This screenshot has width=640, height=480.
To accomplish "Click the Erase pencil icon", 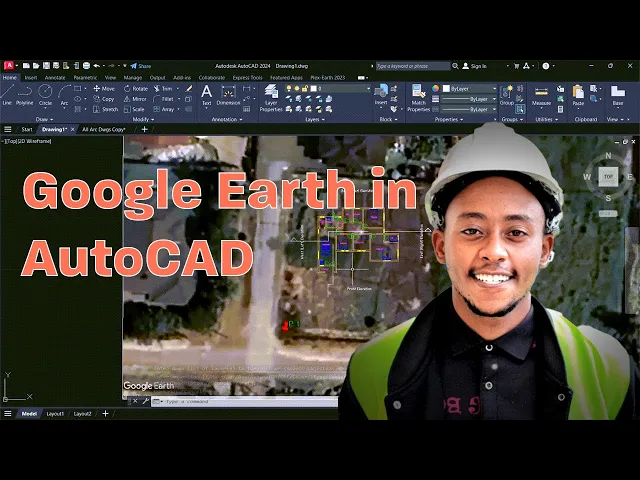I will tap(189, 89).
